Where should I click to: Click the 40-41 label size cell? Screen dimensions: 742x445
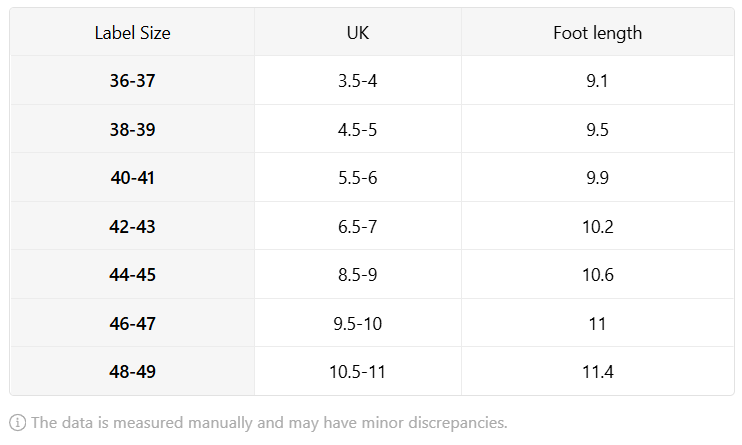132,178
